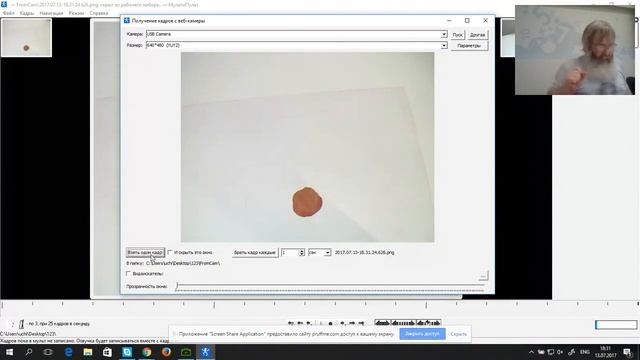Viewport: 640px width, 360px height.
Task: Switch to the active animation app taskbar icon
Action: 205,352
